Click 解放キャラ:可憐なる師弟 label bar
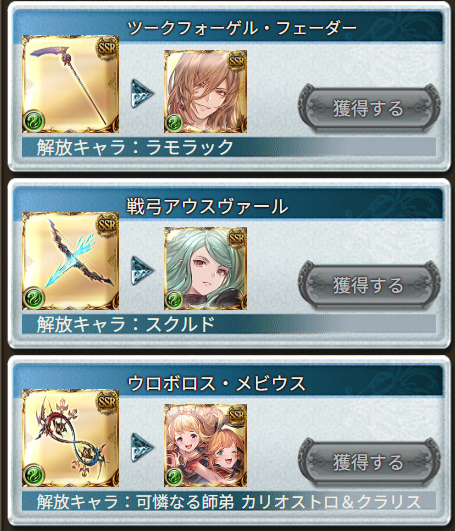 [229, 501]
